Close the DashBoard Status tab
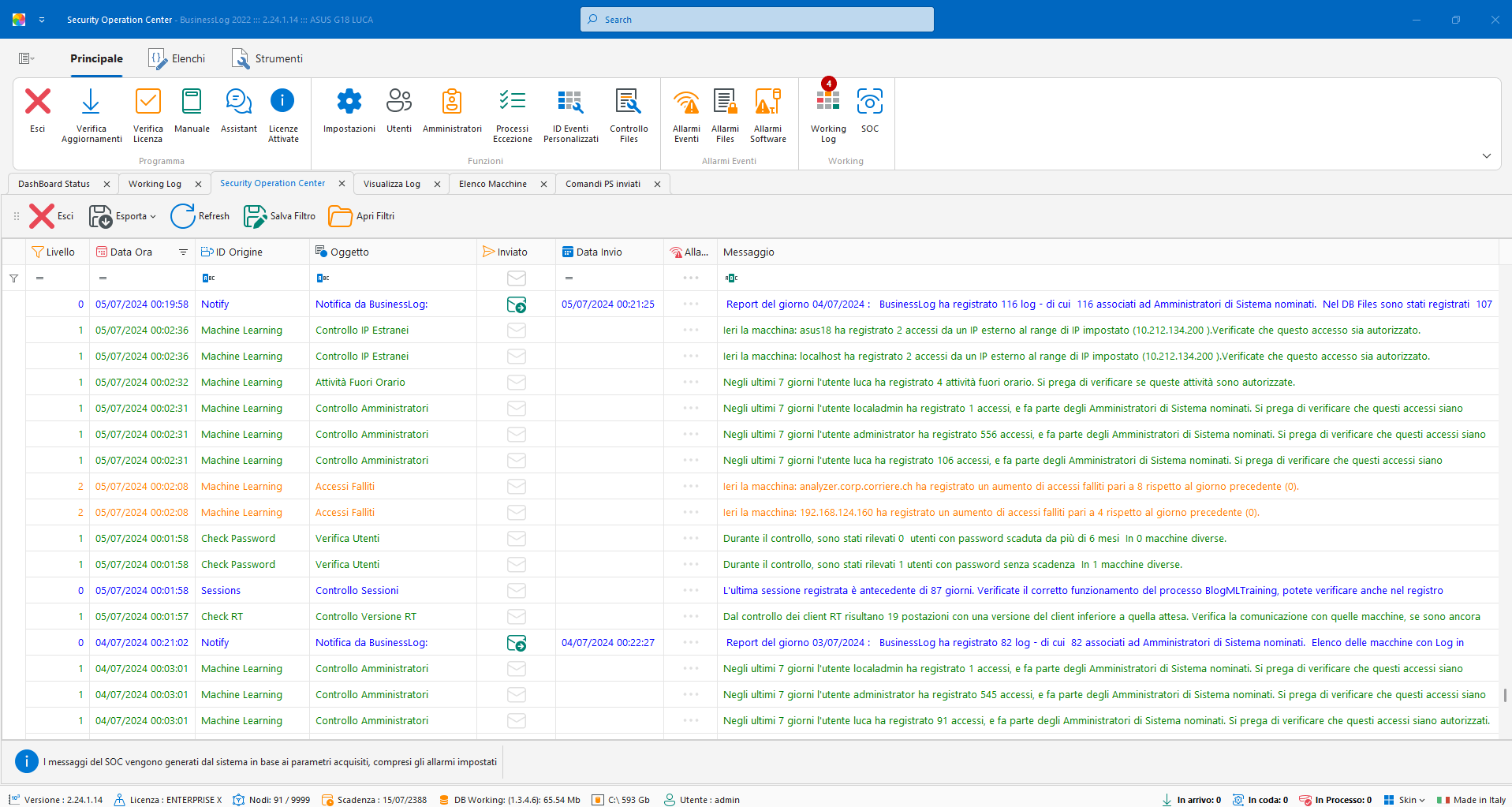The image size is (1512, 807). 106,184
